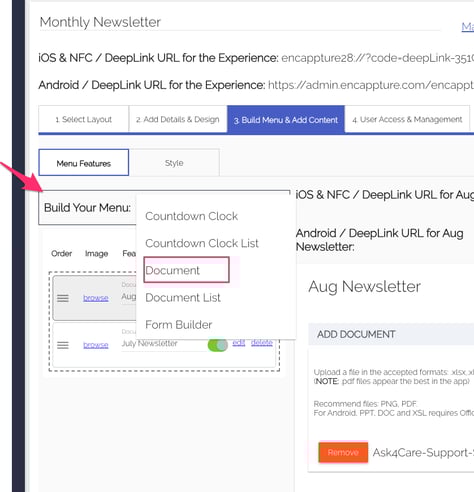Image resolution: width=474 pixels, height=492 pixels.
Task: Click browse link for Aug Newsletter image
Action: 96,298
